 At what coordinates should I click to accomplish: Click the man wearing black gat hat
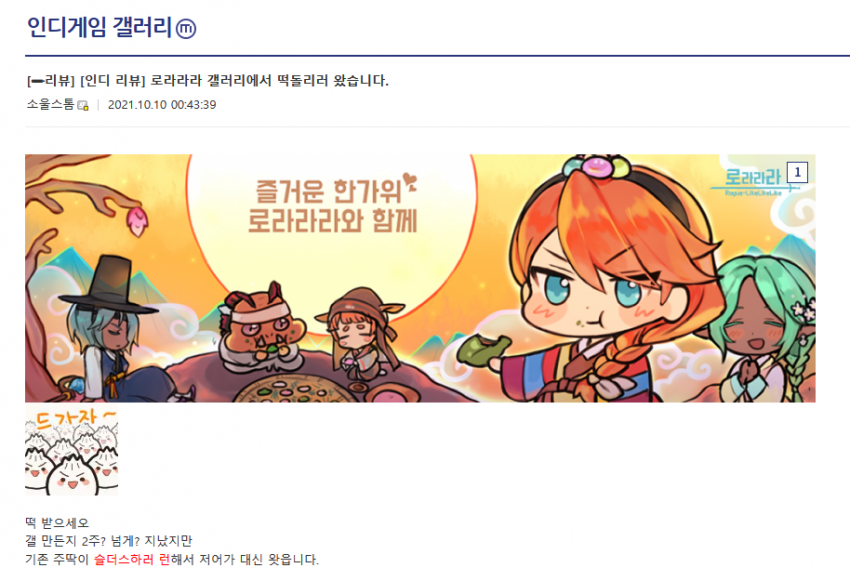tap(108, 331)
